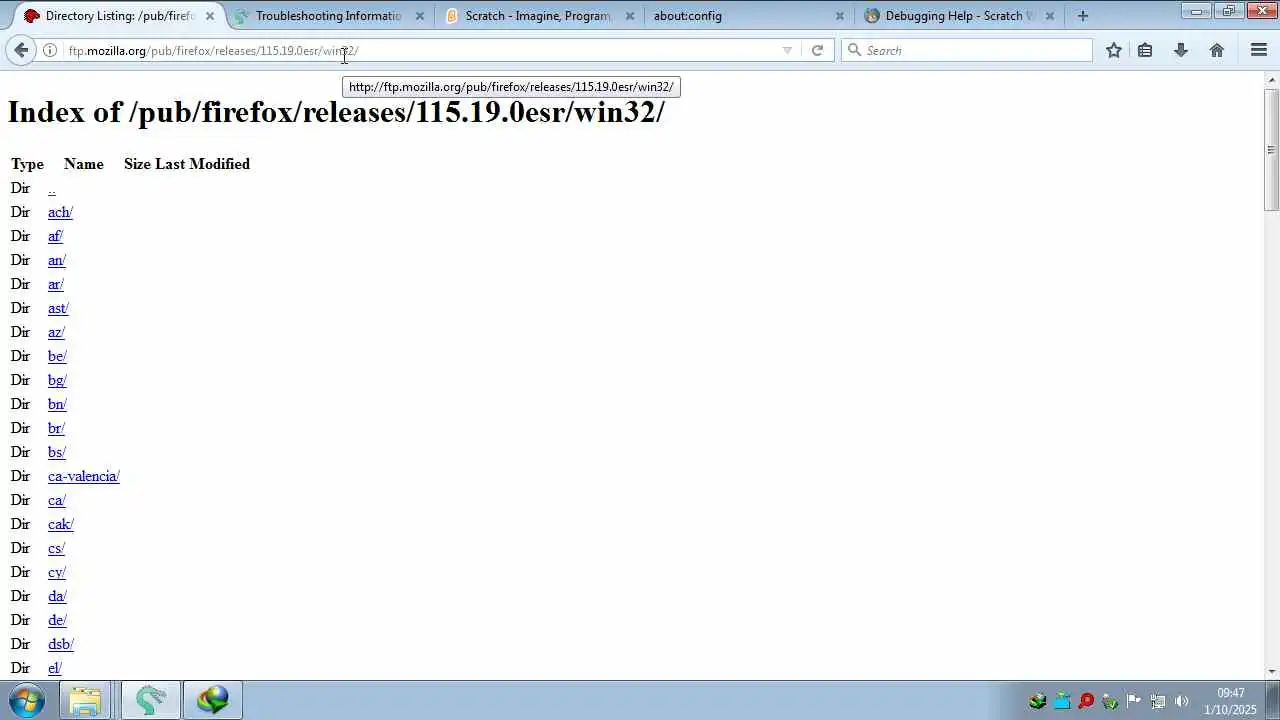Click the volume speaker tray icon

pyautogui.click(x=1182, y=701)
